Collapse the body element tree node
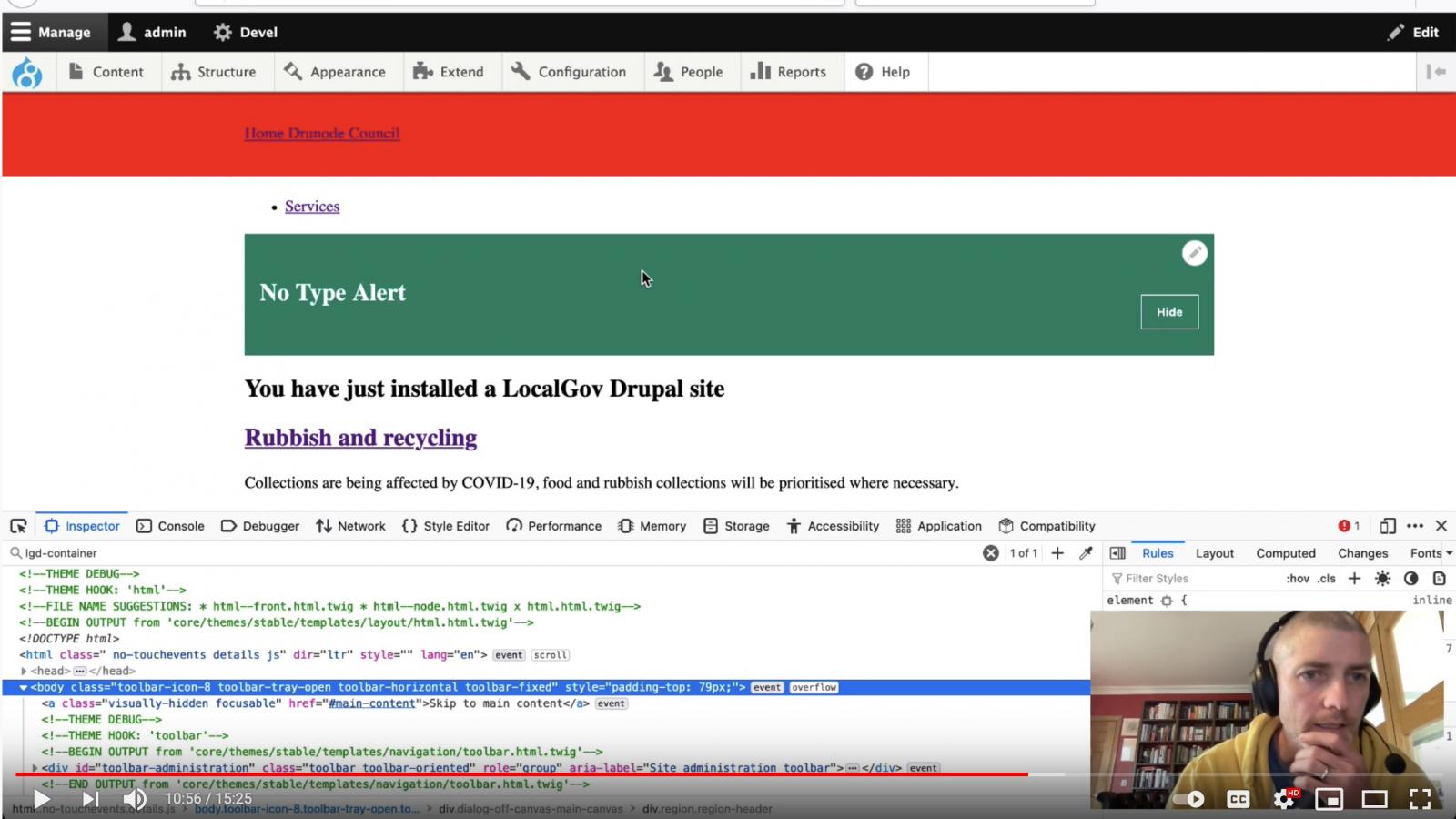The width and height of the screenshot is (1456, 819). tap(24, 688)
